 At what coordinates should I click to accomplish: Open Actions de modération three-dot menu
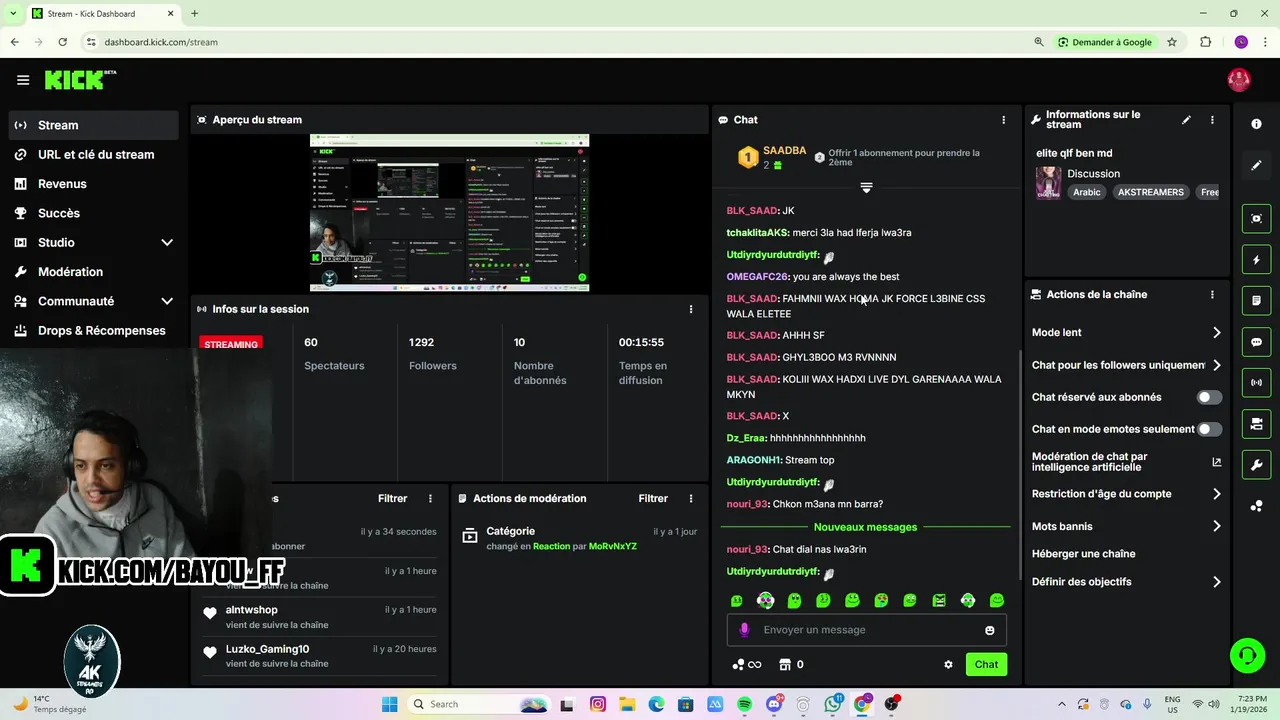pyautogui.click(x=691, y=498)
